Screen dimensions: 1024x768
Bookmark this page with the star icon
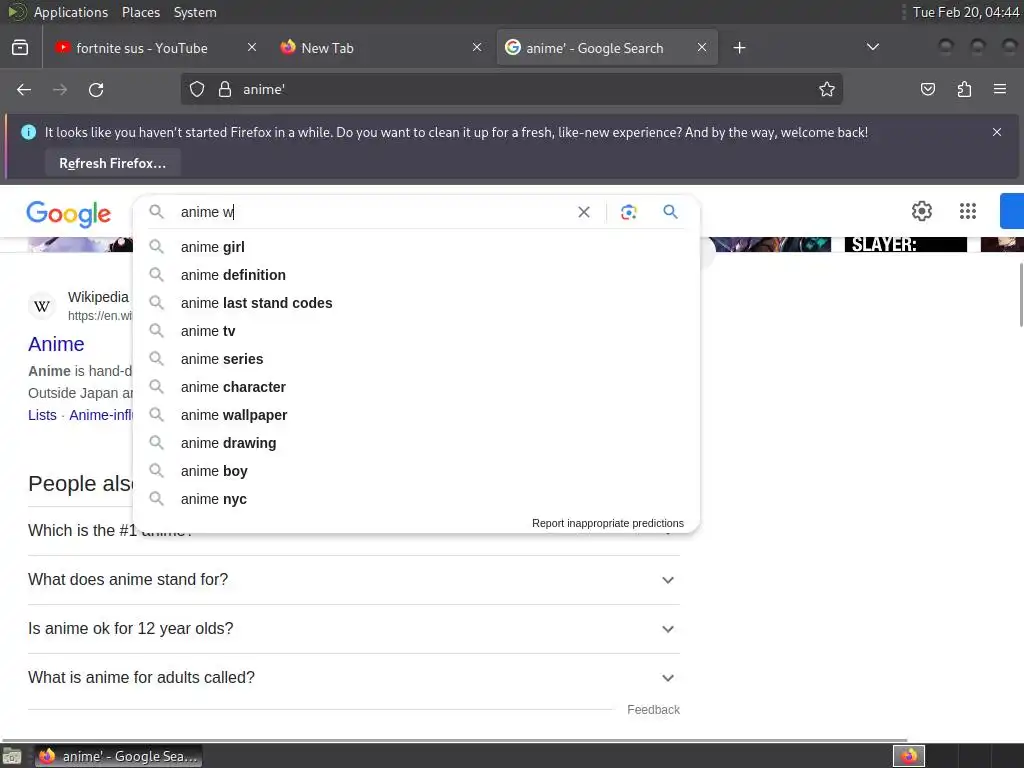[827, 89]
